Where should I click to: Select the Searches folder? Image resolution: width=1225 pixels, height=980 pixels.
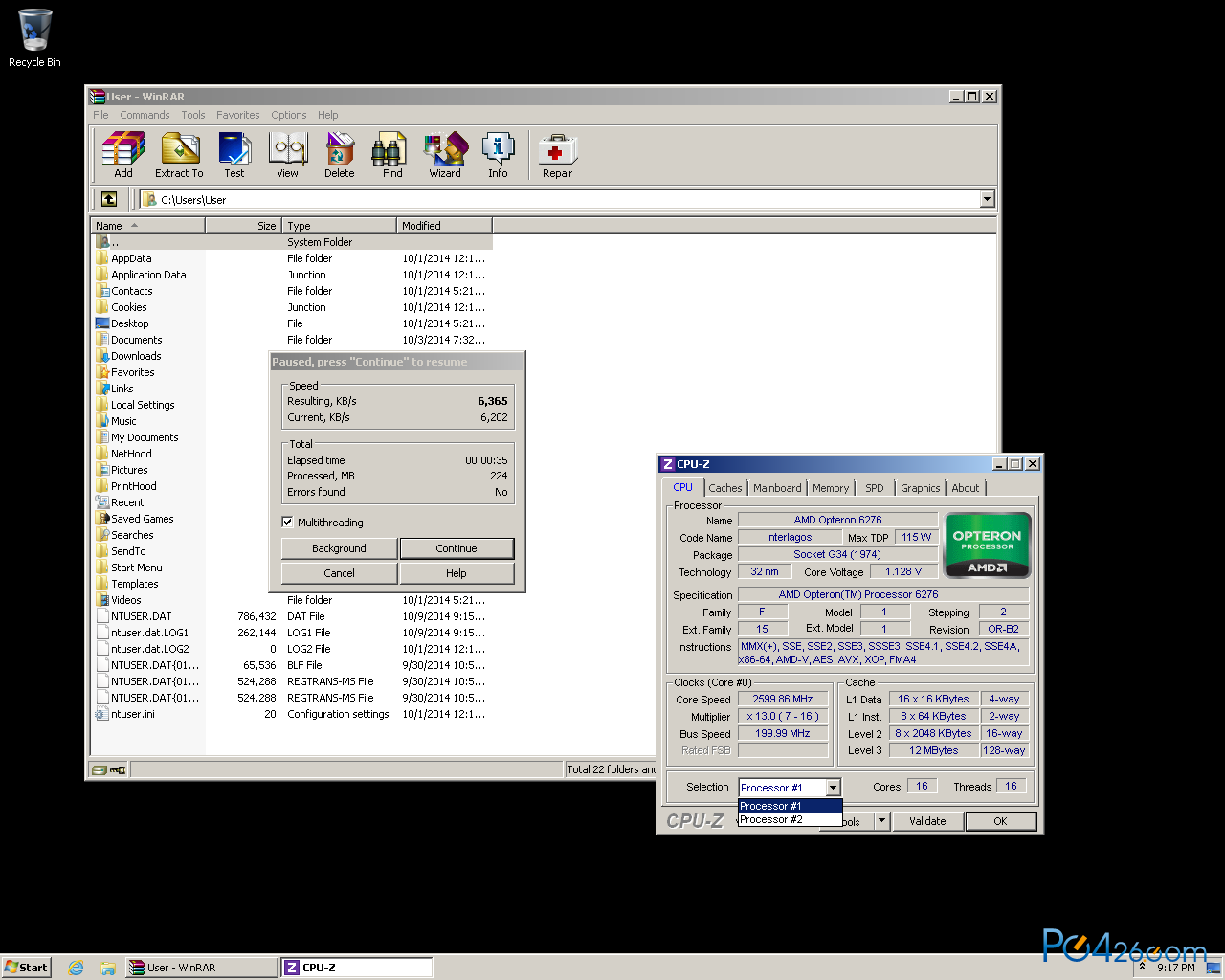[125, 535]
